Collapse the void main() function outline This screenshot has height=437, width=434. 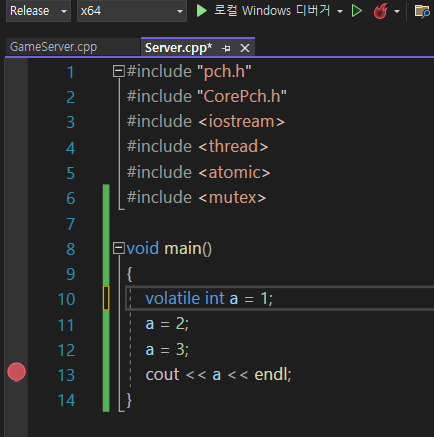[118, 248]
